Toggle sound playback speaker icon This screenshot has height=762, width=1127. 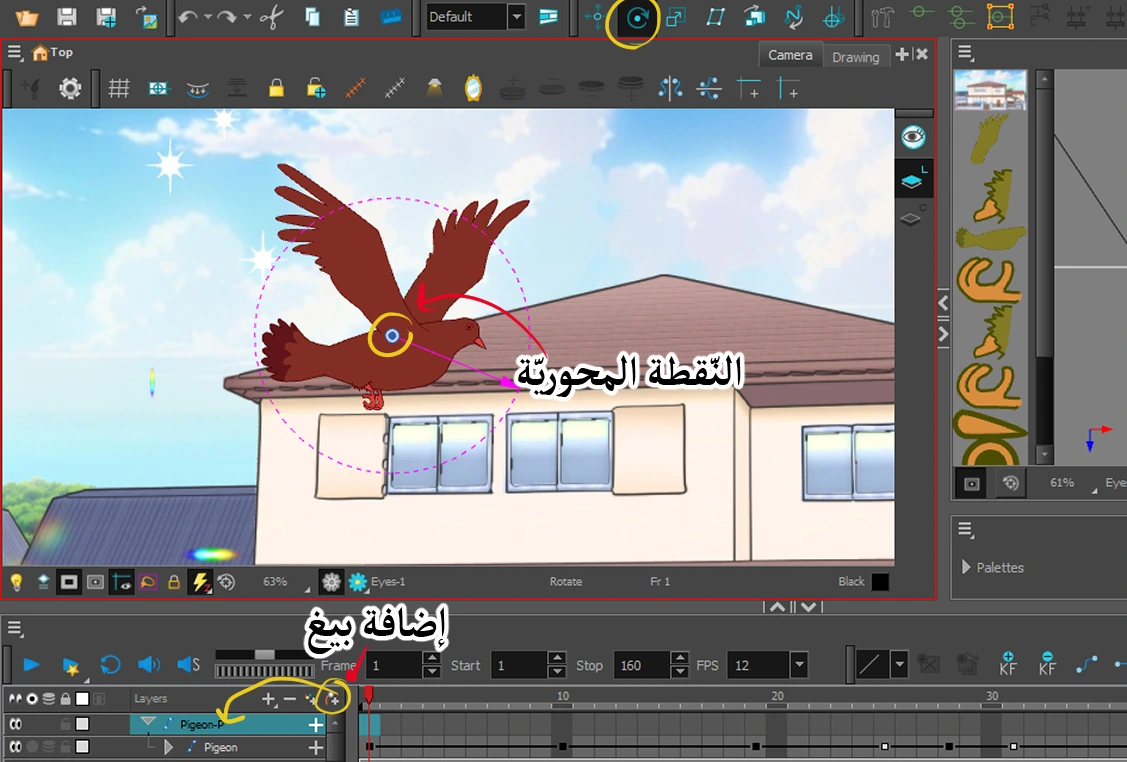click(x=149, y=664)
